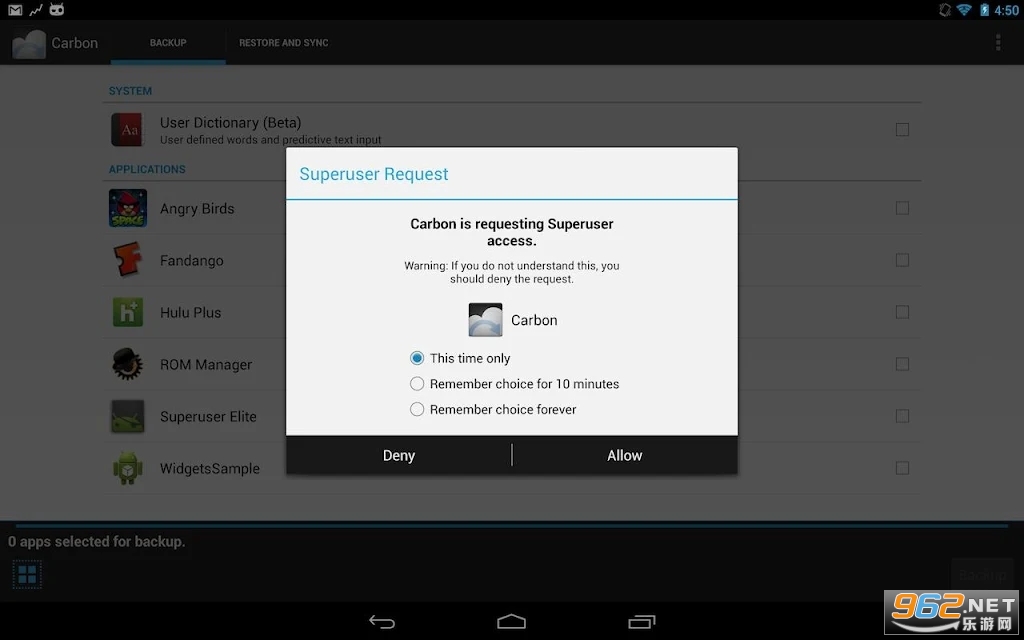Tap the Android back navigation button
This screenshot has width=1024, height=640.
coord(382,622)
